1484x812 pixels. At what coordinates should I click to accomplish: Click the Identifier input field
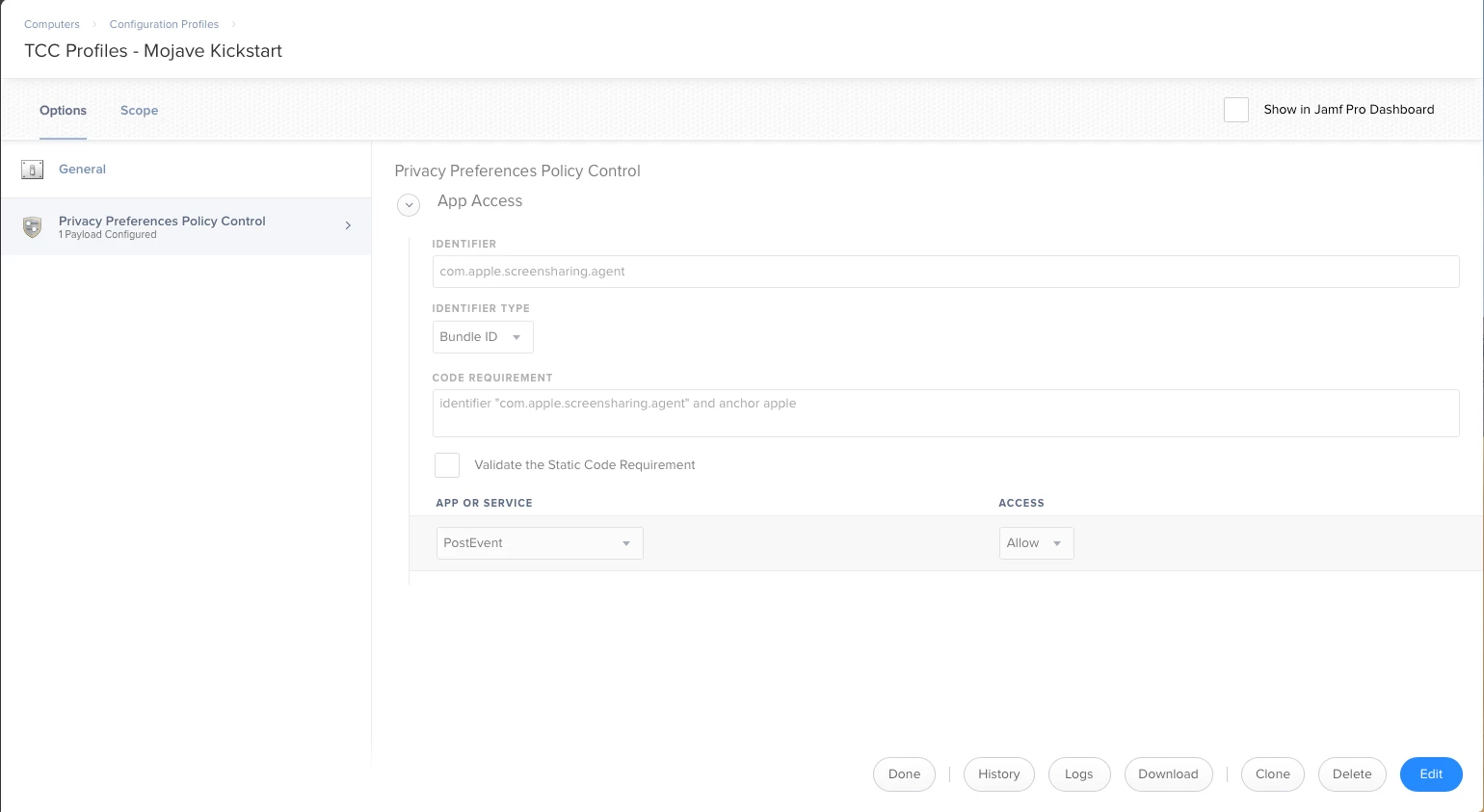point(945,272)
